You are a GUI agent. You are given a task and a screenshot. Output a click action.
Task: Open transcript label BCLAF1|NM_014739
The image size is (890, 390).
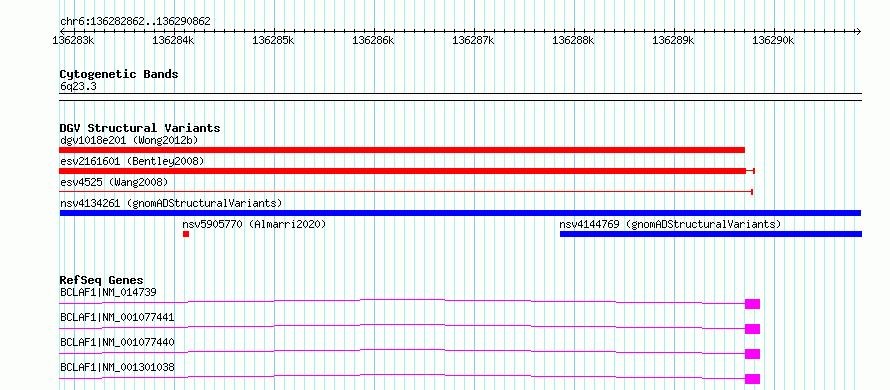[108, 292]
